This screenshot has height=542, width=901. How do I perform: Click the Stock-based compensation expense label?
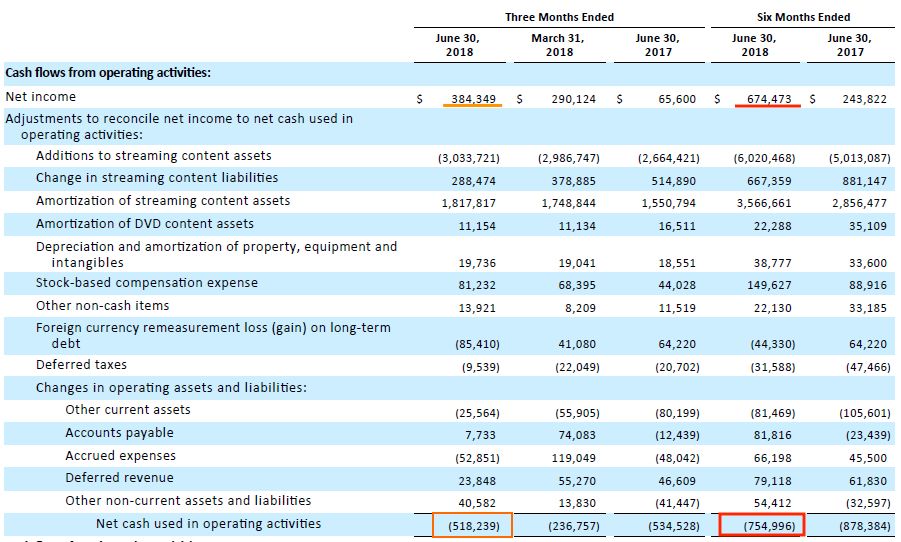[x=147, y=283]
